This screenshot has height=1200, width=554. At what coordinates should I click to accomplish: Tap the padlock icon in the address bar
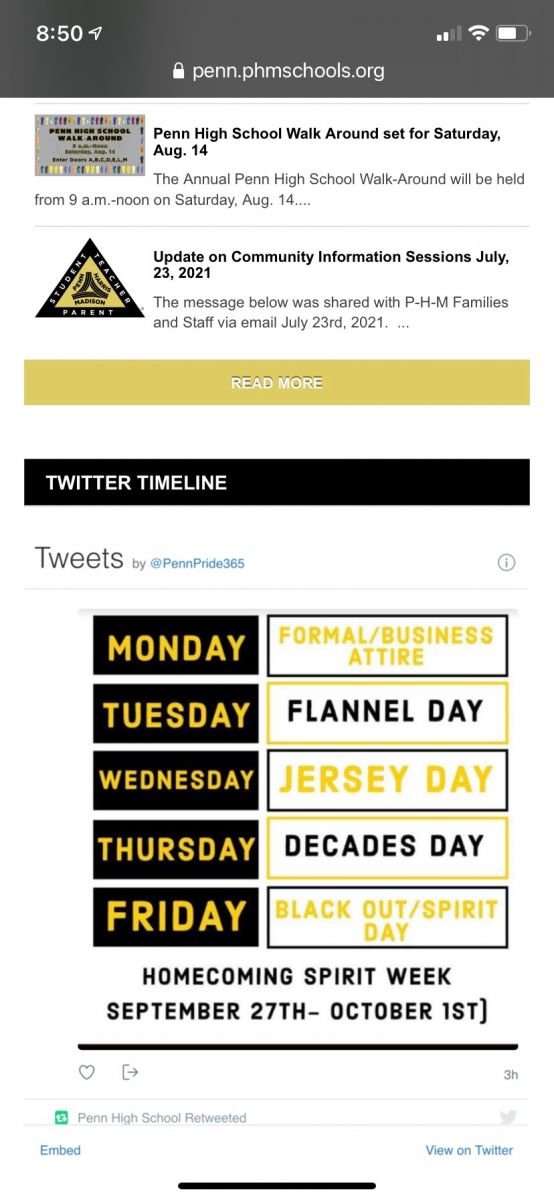pos(179,71)
